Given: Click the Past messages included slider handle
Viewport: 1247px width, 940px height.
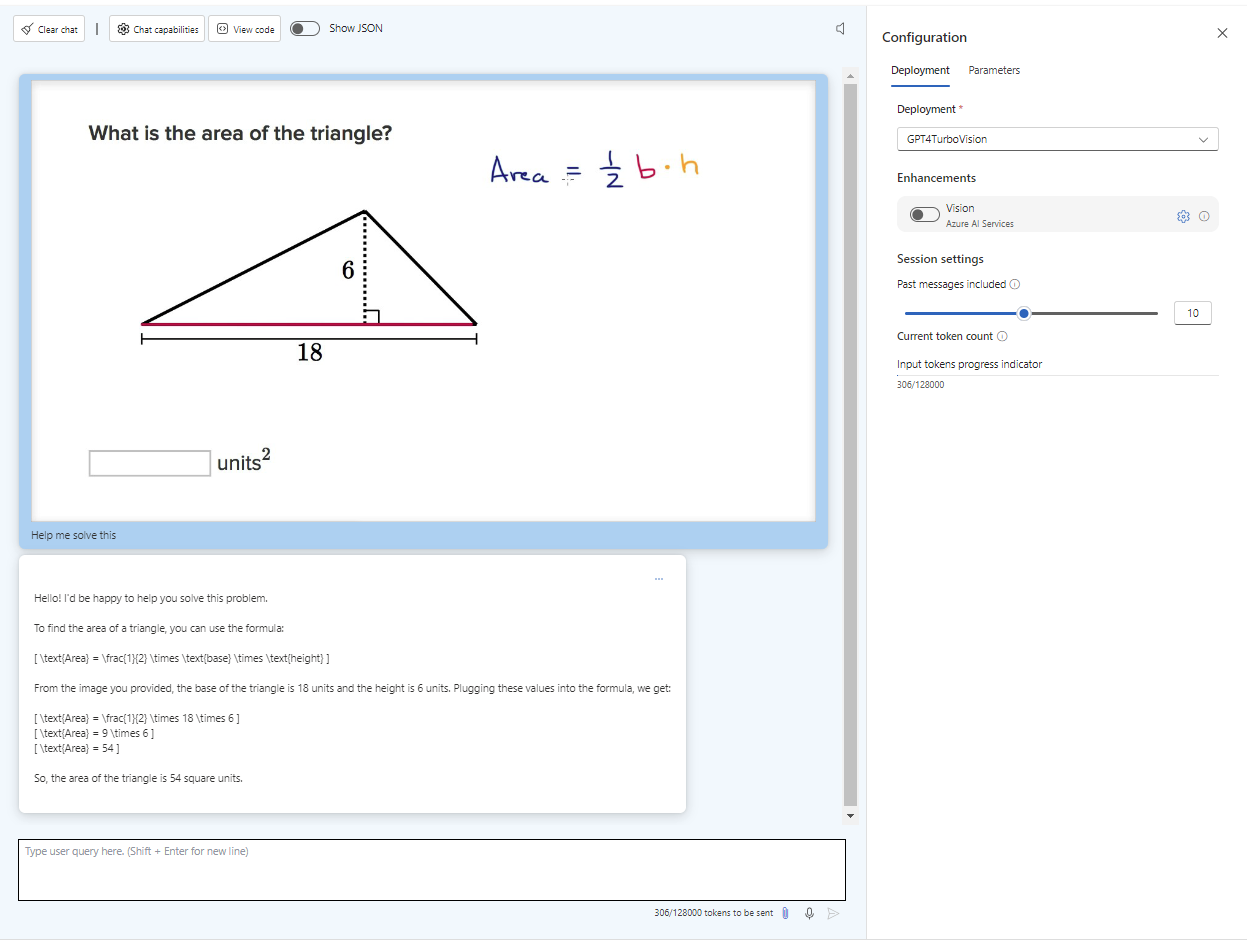Looking at the screenshot, I should point(1023,313).
